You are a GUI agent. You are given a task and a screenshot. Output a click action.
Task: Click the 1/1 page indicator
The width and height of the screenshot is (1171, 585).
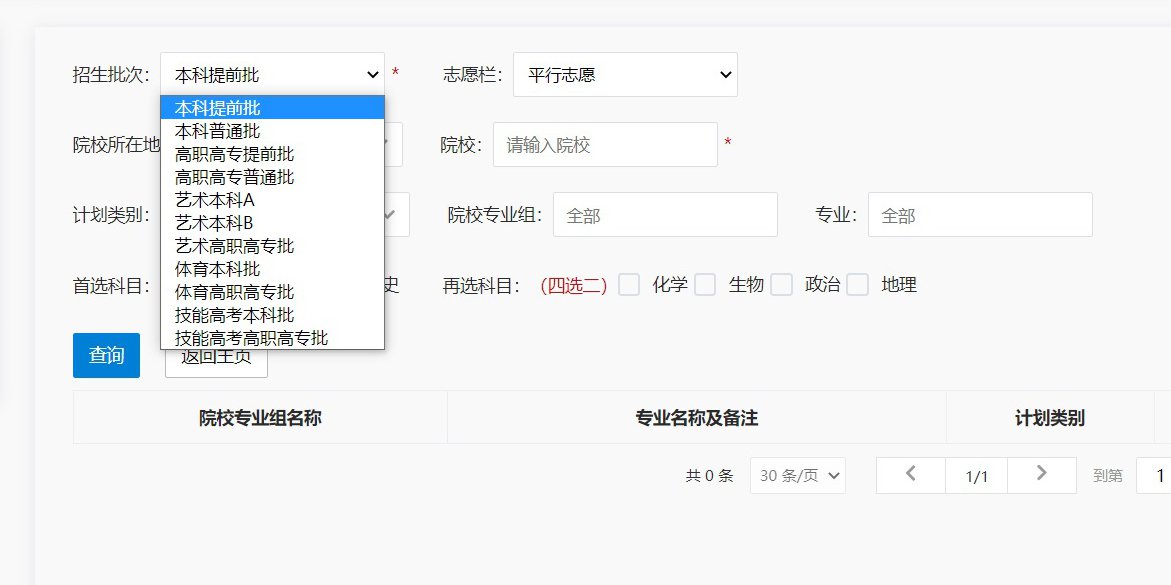[x=976, y=476]
